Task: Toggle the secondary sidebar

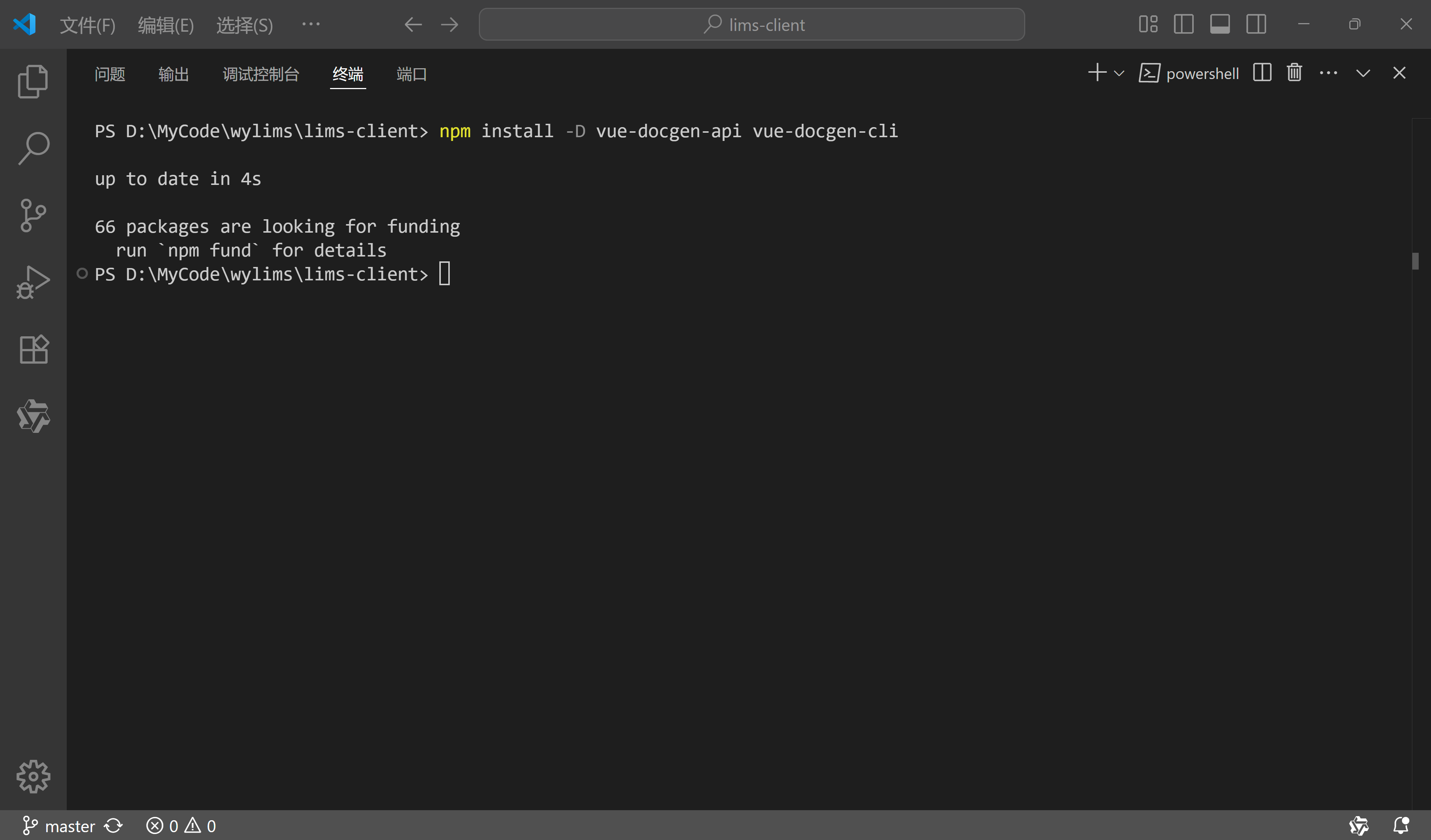Action: 1256,24
